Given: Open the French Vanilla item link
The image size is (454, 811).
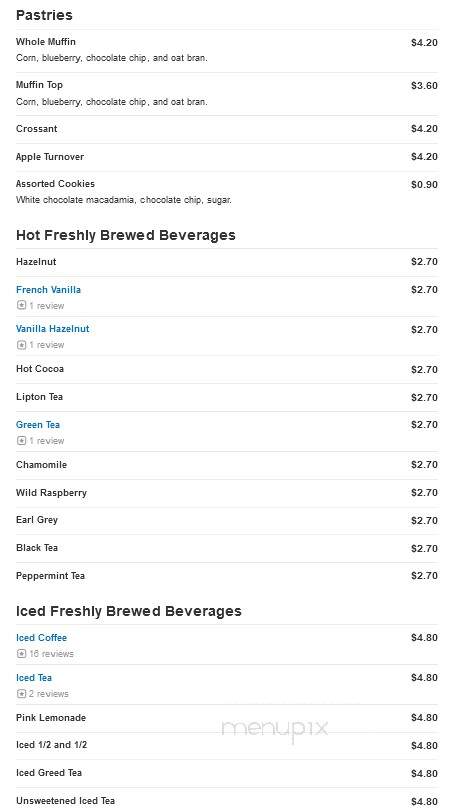Looking at the screenshot, I should [x=48, y=290].
